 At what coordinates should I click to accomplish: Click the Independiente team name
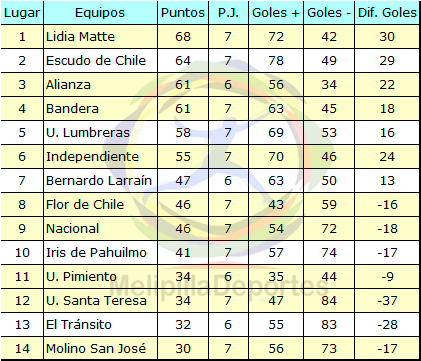pos(92,157)
